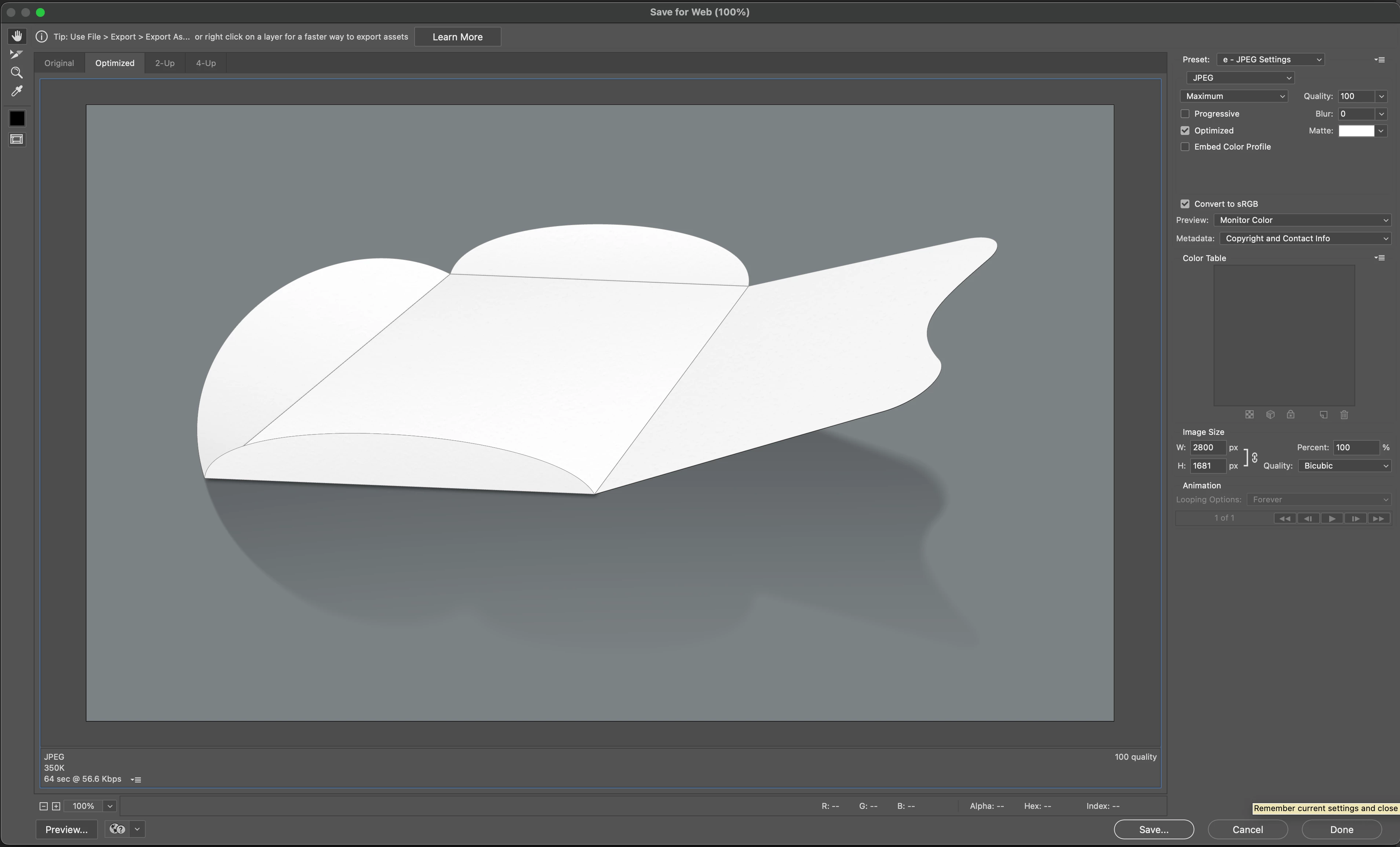This screenshot has width=1400, height=847.
Task: Enable the Progressive checkbox
Action: 1185,114
